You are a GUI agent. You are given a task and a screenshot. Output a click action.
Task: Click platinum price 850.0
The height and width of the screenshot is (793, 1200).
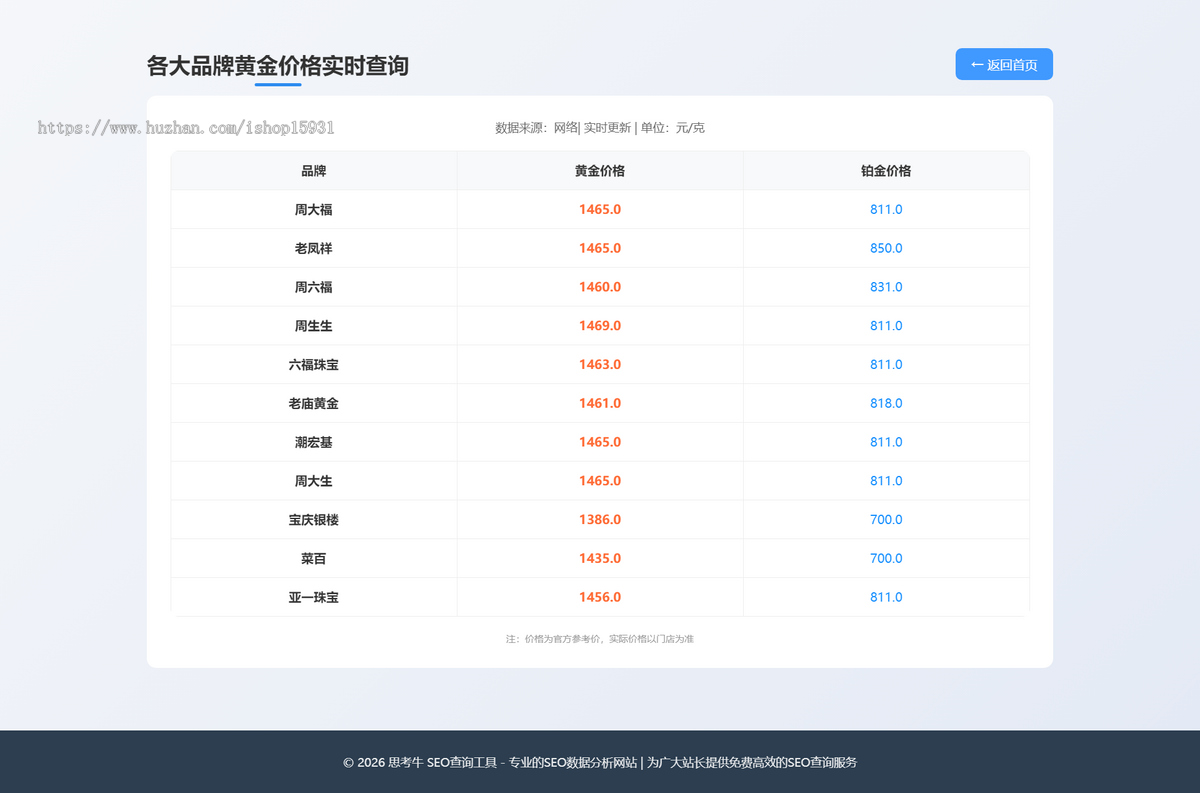[x=886, y=248]
